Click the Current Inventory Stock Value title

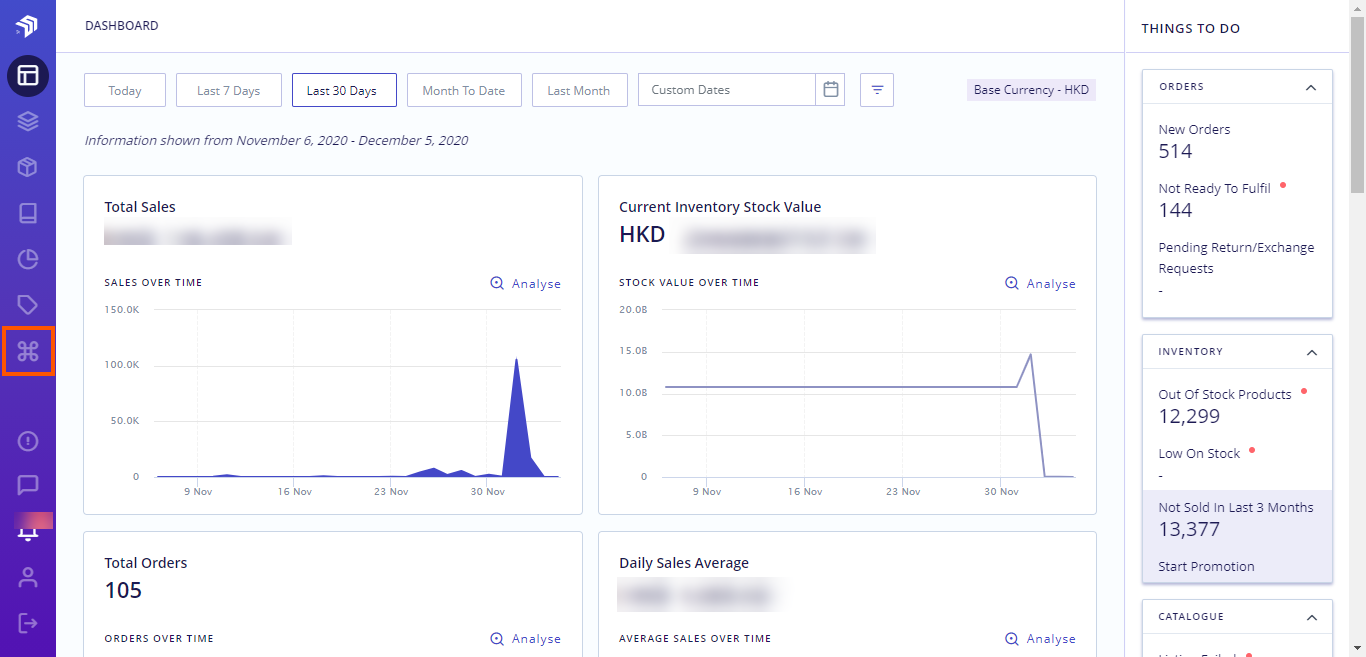720,207
